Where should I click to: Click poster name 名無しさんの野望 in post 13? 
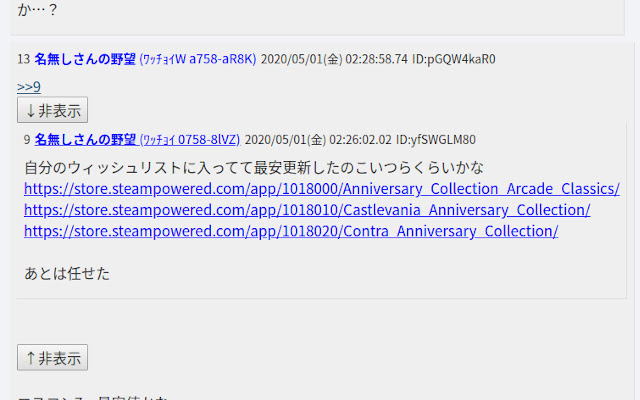click(x=85, y=59)
